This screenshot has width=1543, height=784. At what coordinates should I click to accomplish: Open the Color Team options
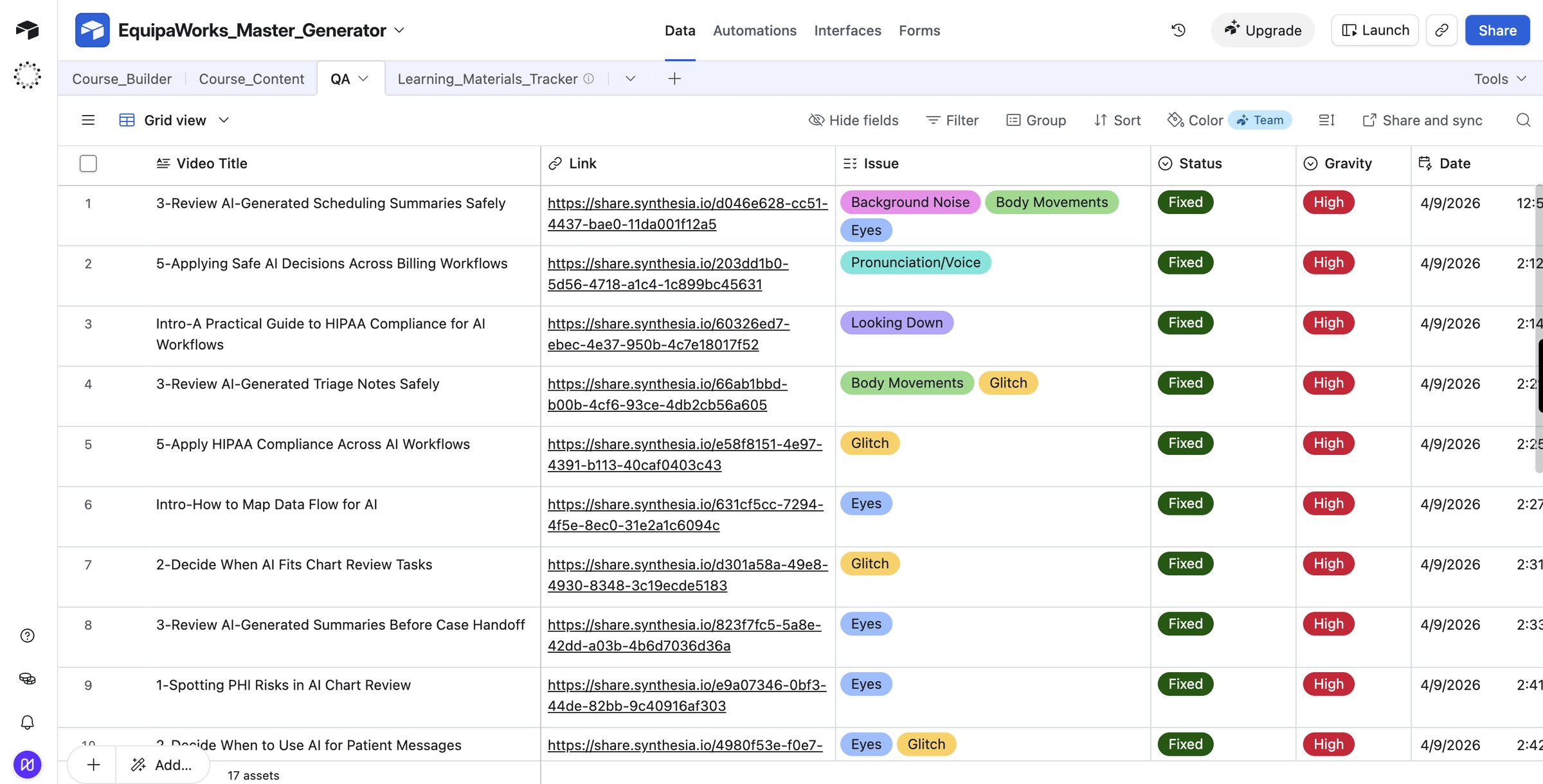(1229, 120)
